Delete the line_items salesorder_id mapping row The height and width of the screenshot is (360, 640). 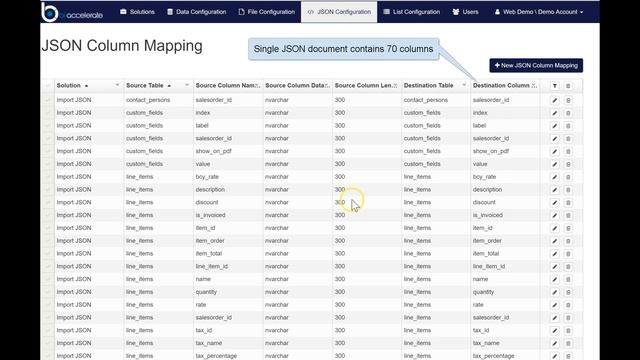point(568,318)
